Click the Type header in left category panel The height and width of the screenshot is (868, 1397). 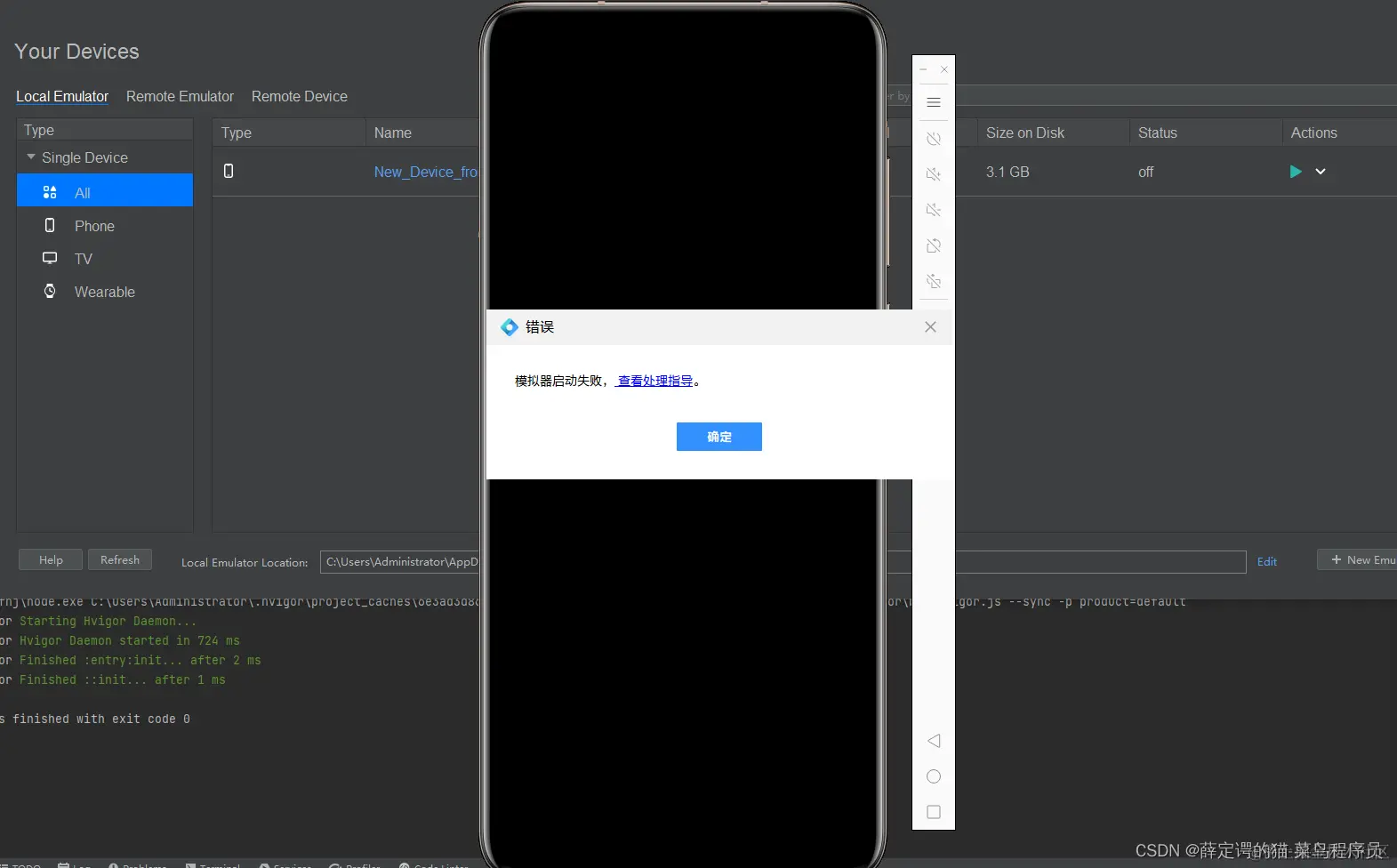pos(39,130)
